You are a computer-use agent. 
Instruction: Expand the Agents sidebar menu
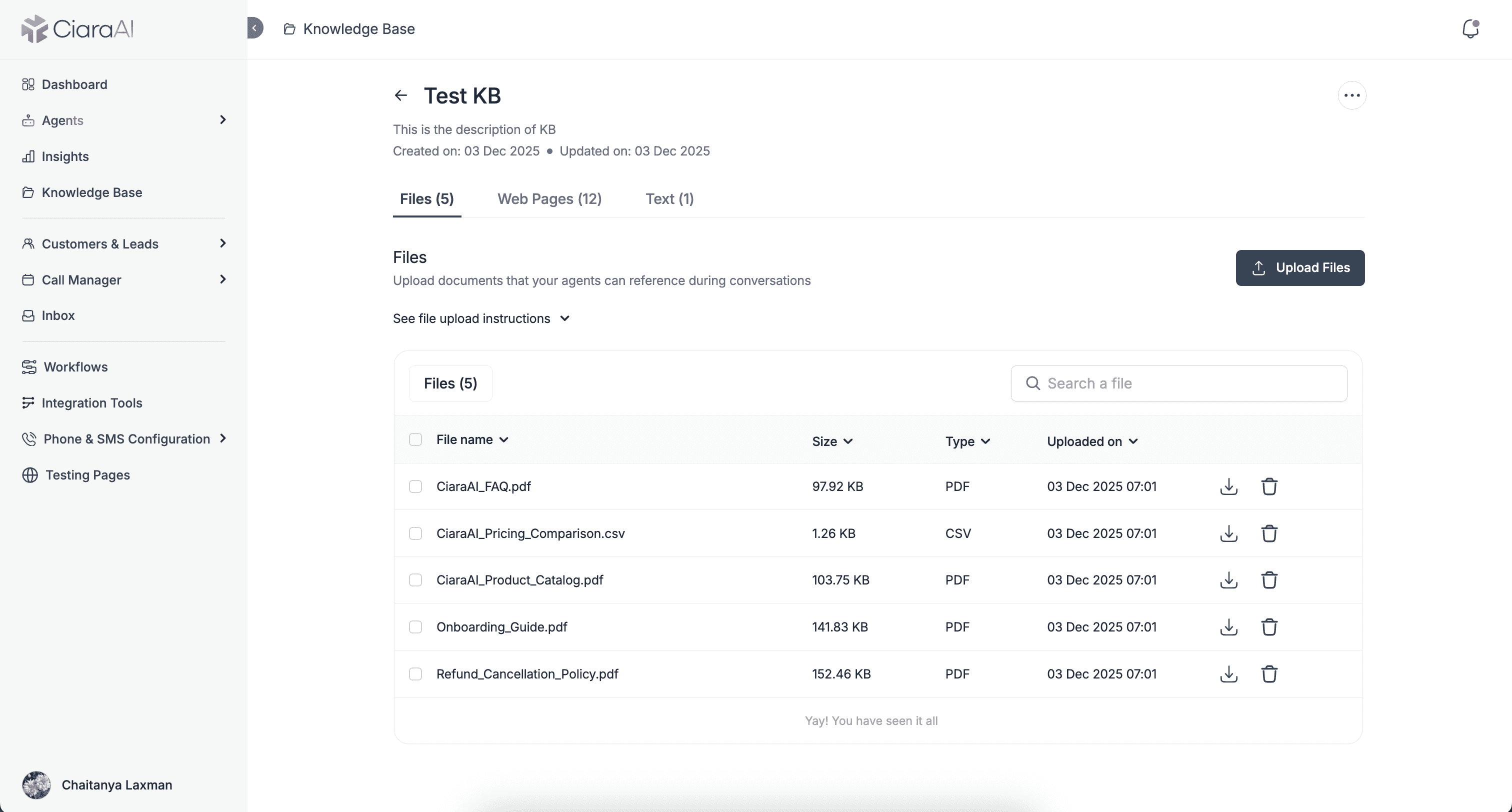(222, 120)
